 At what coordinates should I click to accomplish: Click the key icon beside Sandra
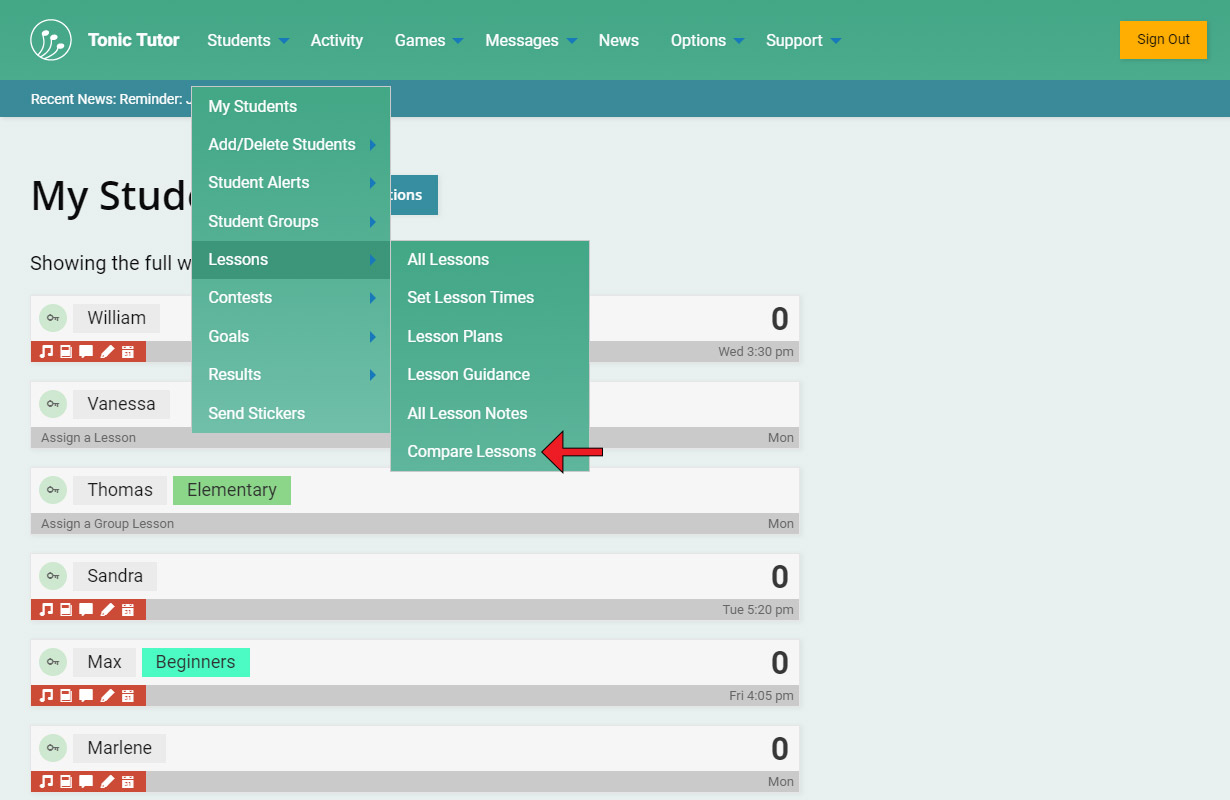(53, 576)
